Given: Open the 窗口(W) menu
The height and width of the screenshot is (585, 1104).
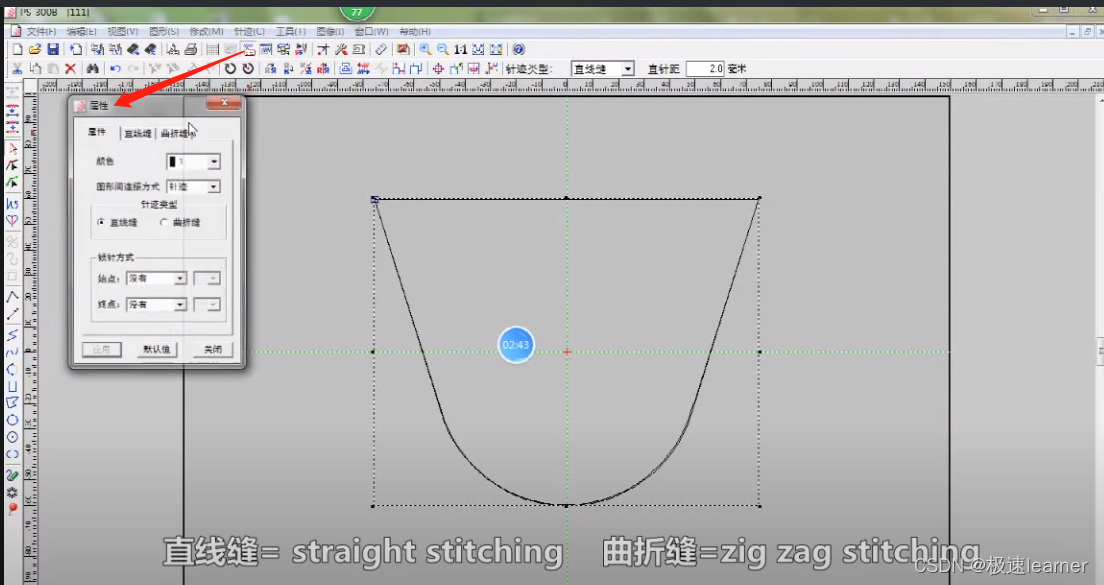Looking at the screenshot, I should [x=371, y=32].
